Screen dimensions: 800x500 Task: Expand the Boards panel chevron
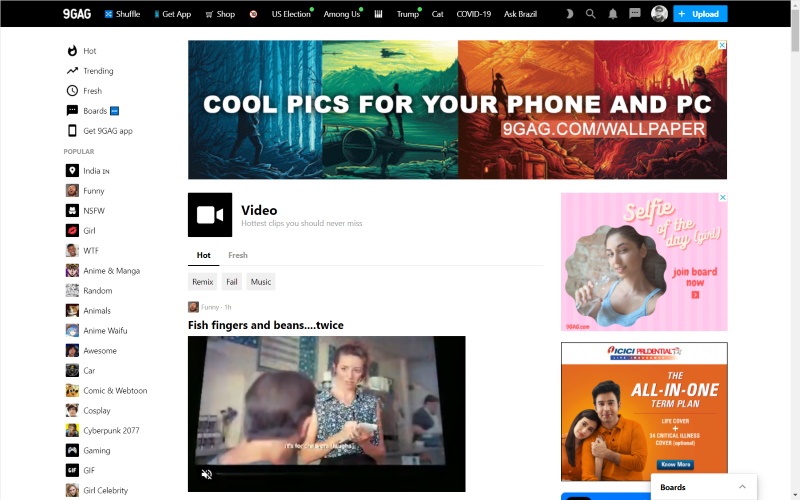point(742,487)
